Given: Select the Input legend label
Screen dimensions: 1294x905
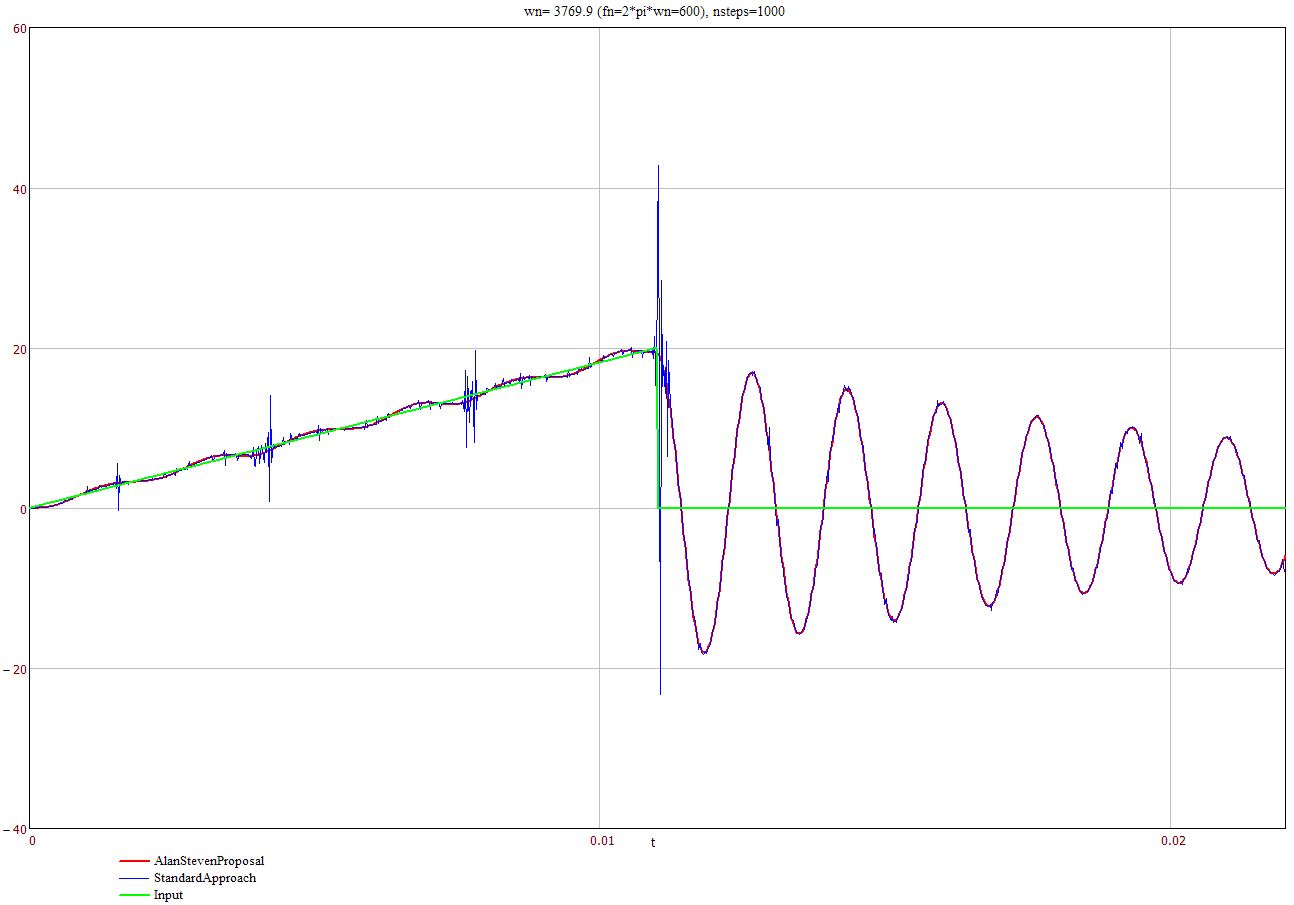Looking at the screenshot, I should (x=167, y=895).
